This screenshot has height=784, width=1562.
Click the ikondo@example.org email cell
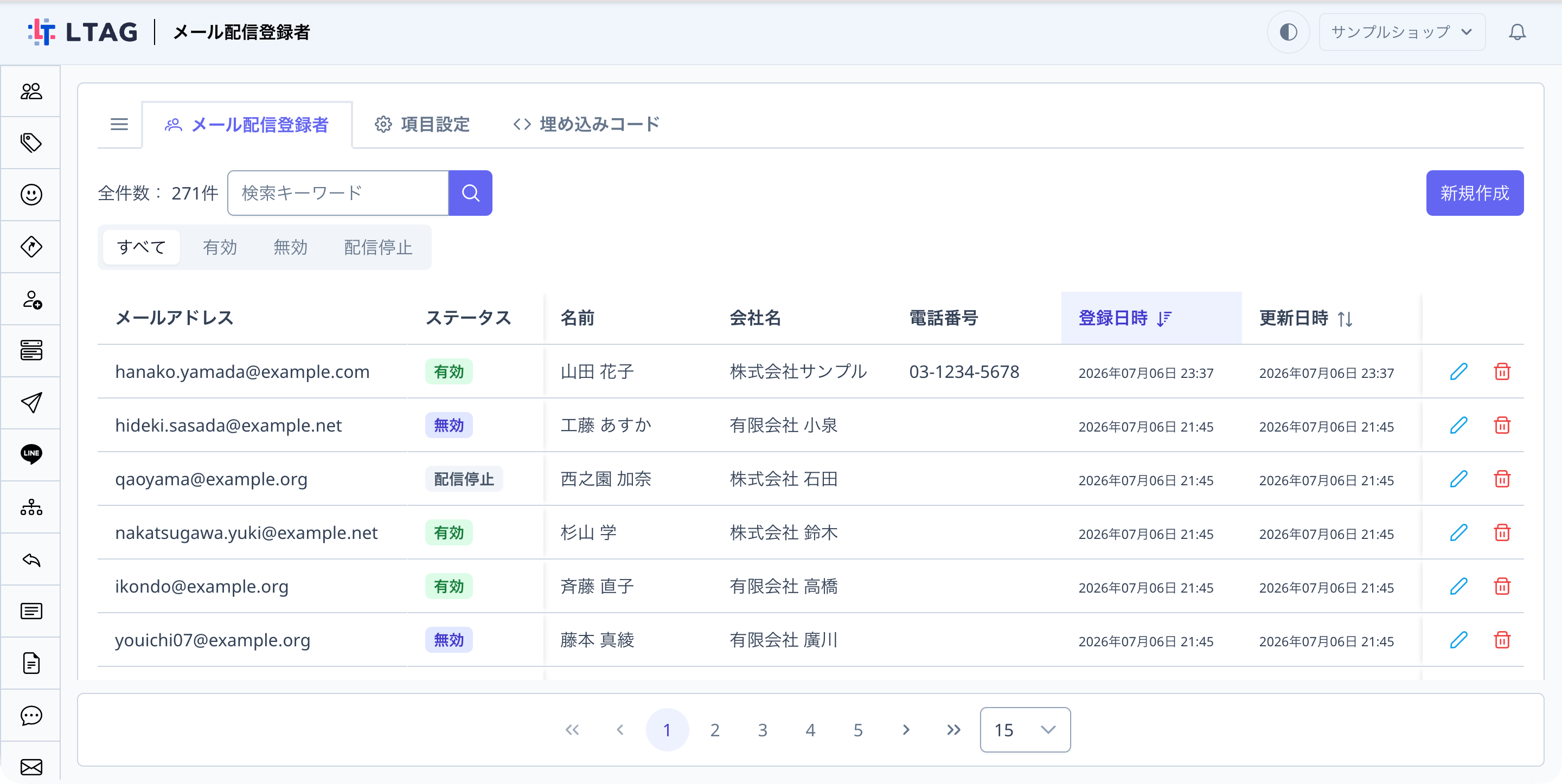(201, 586)
